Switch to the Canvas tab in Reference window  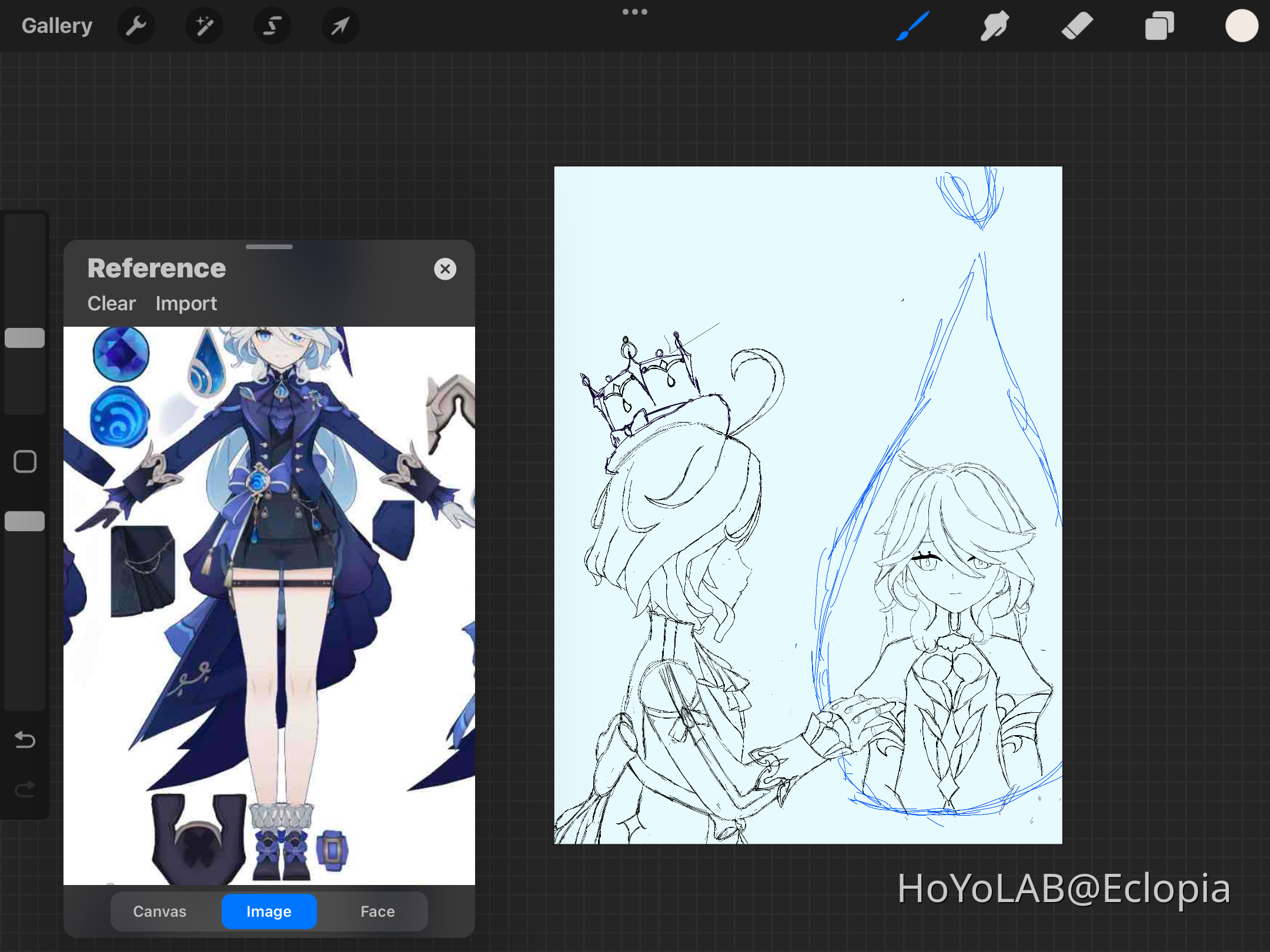159,911
